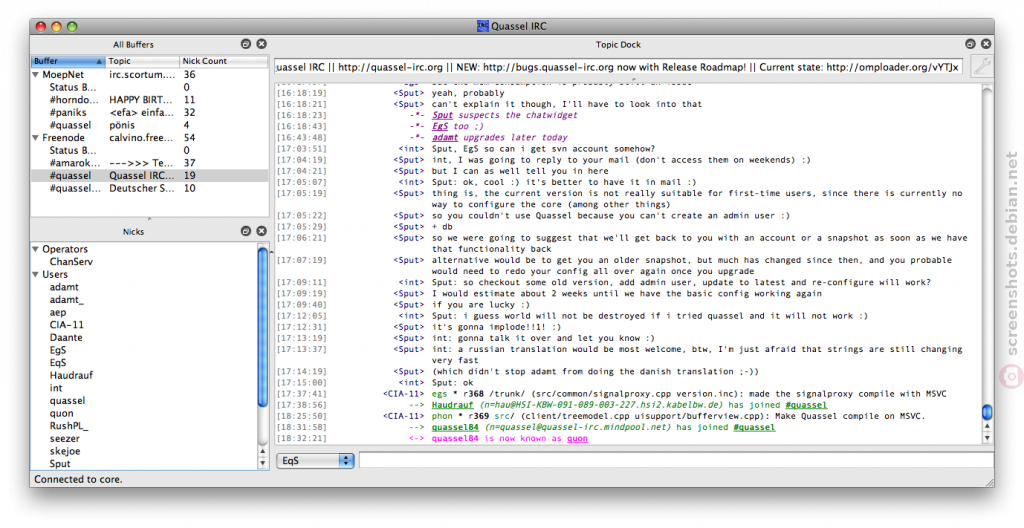Select nick Haudrauf in Users list
The image size is (1024, 528).
click(71, 375)
